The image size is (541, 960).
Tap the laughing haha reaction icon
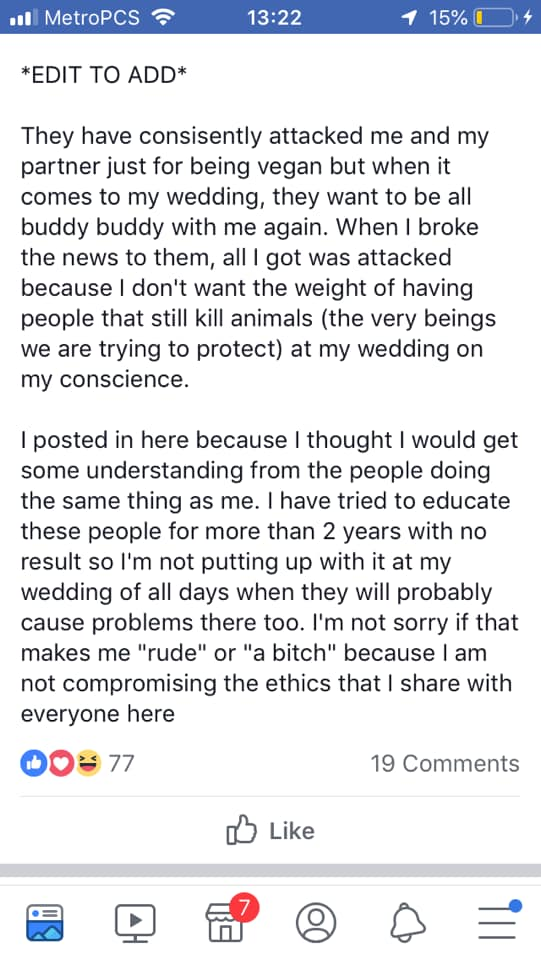pos(88,763)
